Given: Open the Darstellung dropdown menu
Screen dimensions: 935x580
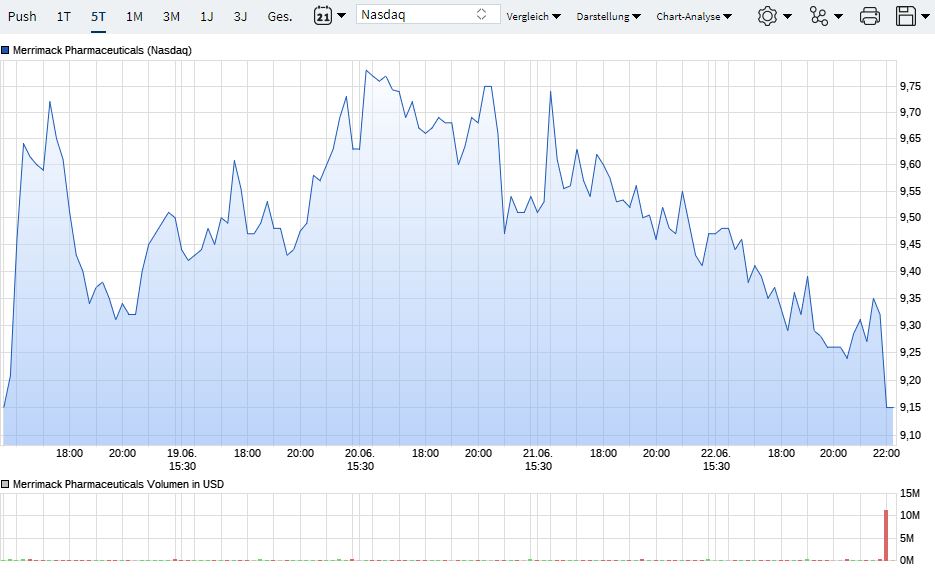Looking at the screenshot, I should [608, 17].
